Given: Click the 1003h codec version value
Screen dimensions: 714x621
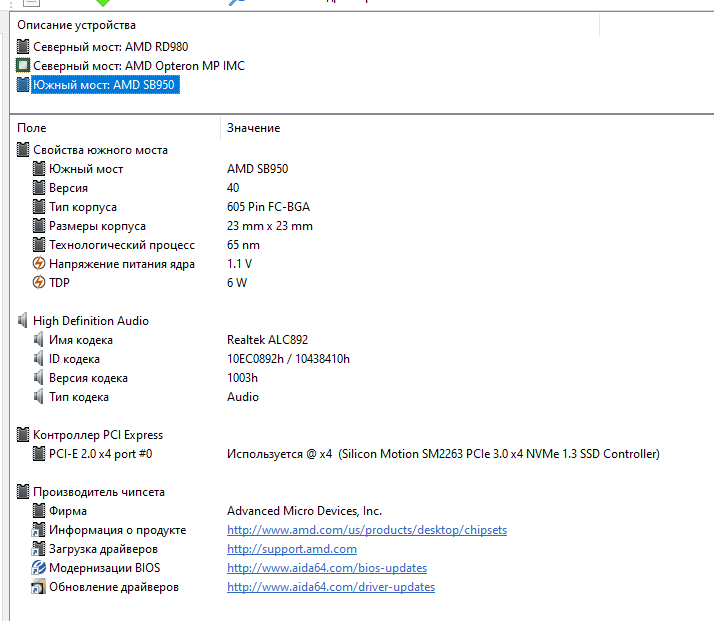Looking at the screenshot, I should tap(243, 378).
